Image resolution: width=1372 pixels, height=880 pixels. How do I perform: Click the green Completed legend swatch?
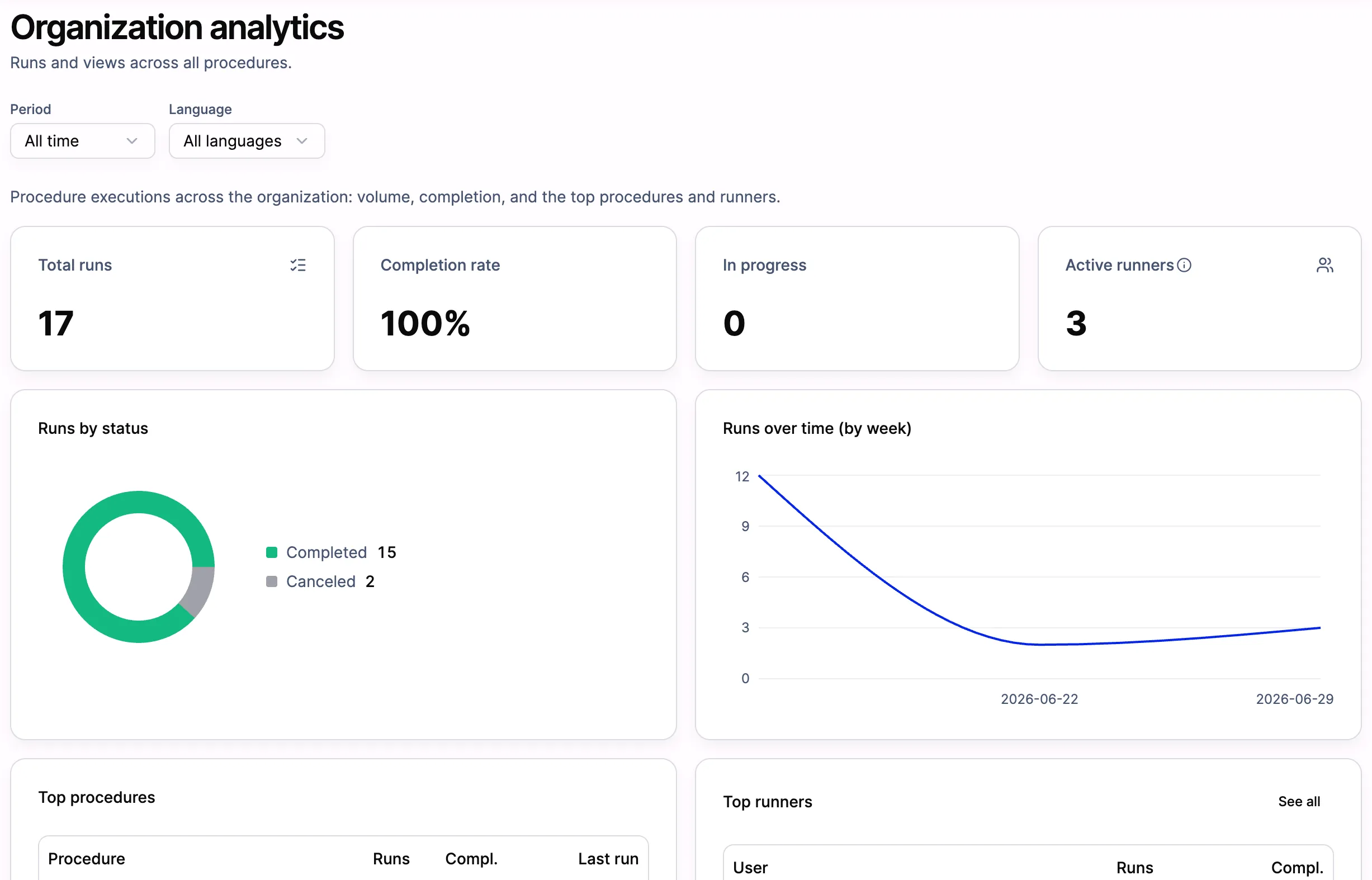[272, 552]
